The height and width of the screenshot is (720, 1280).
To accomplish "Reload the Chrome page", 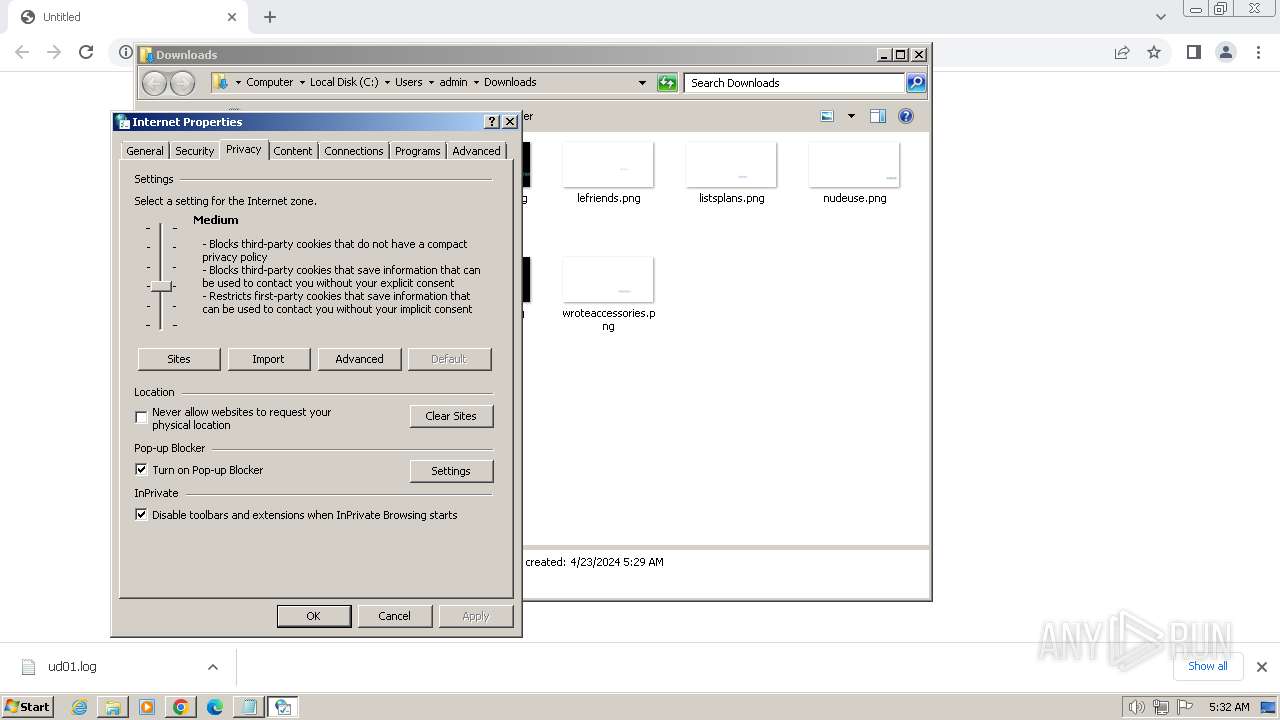I will point(86,52).
